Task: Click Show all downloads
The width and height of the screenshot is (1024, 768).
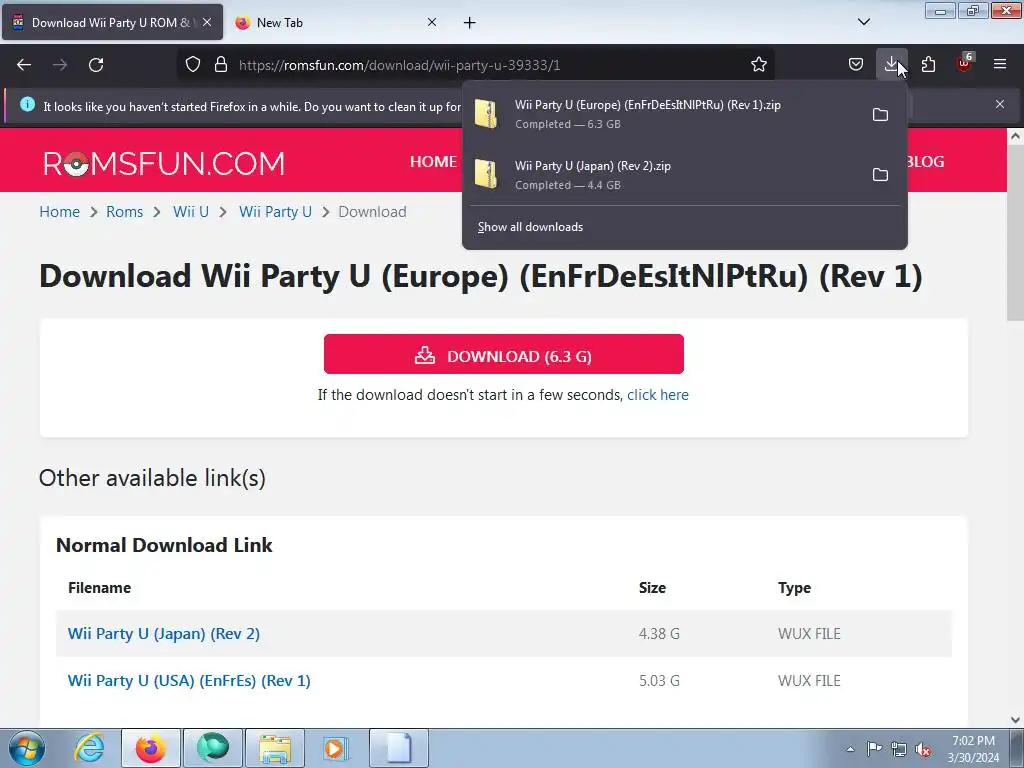Action: pos(530,227)
